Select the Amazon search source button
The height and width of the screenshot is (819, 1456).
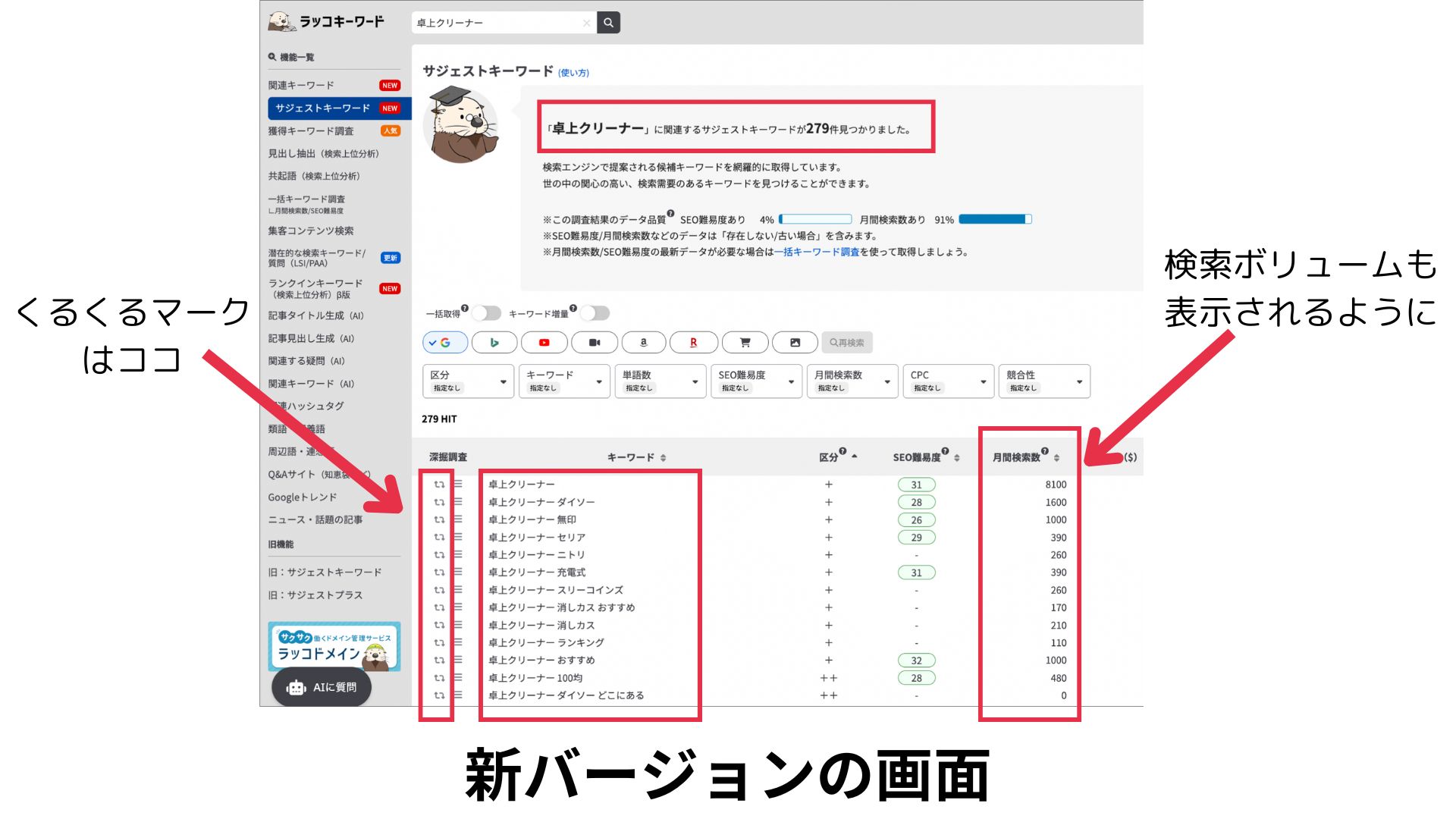pos(644,343)
